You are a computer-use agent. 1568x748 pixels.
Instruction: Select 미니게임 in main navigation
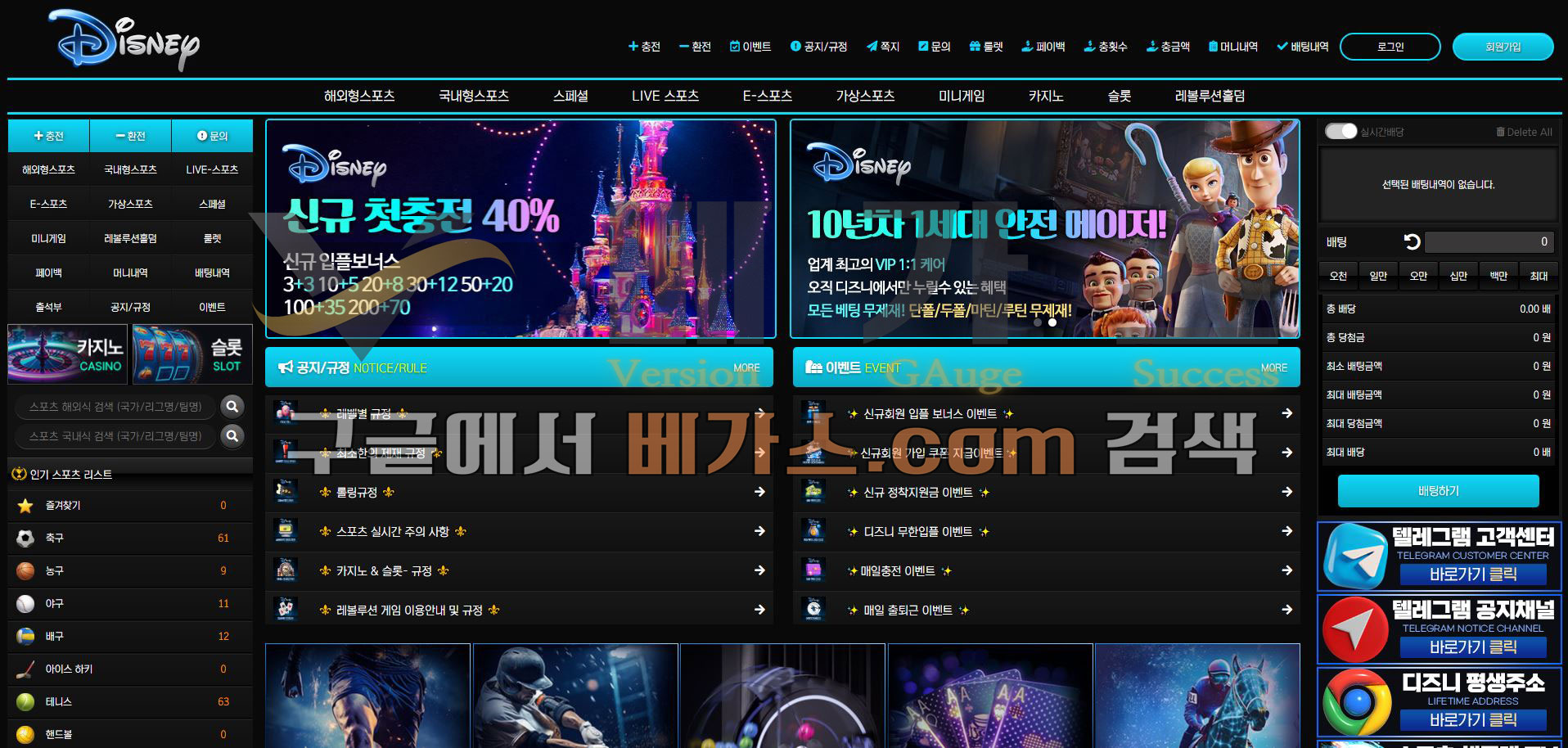pos(962,96)
